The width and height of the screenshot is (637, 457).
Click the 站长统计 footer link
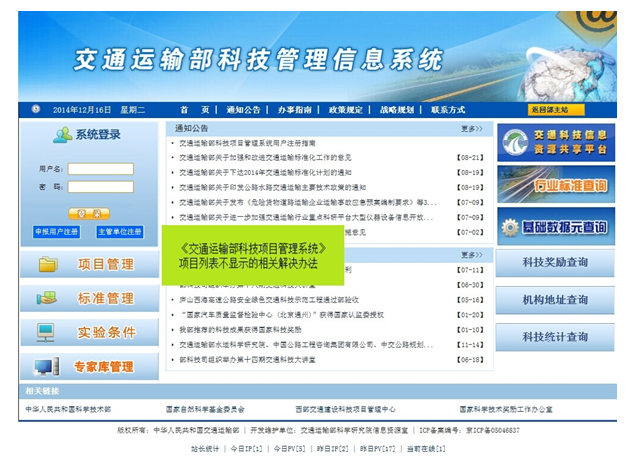(205, 449)
